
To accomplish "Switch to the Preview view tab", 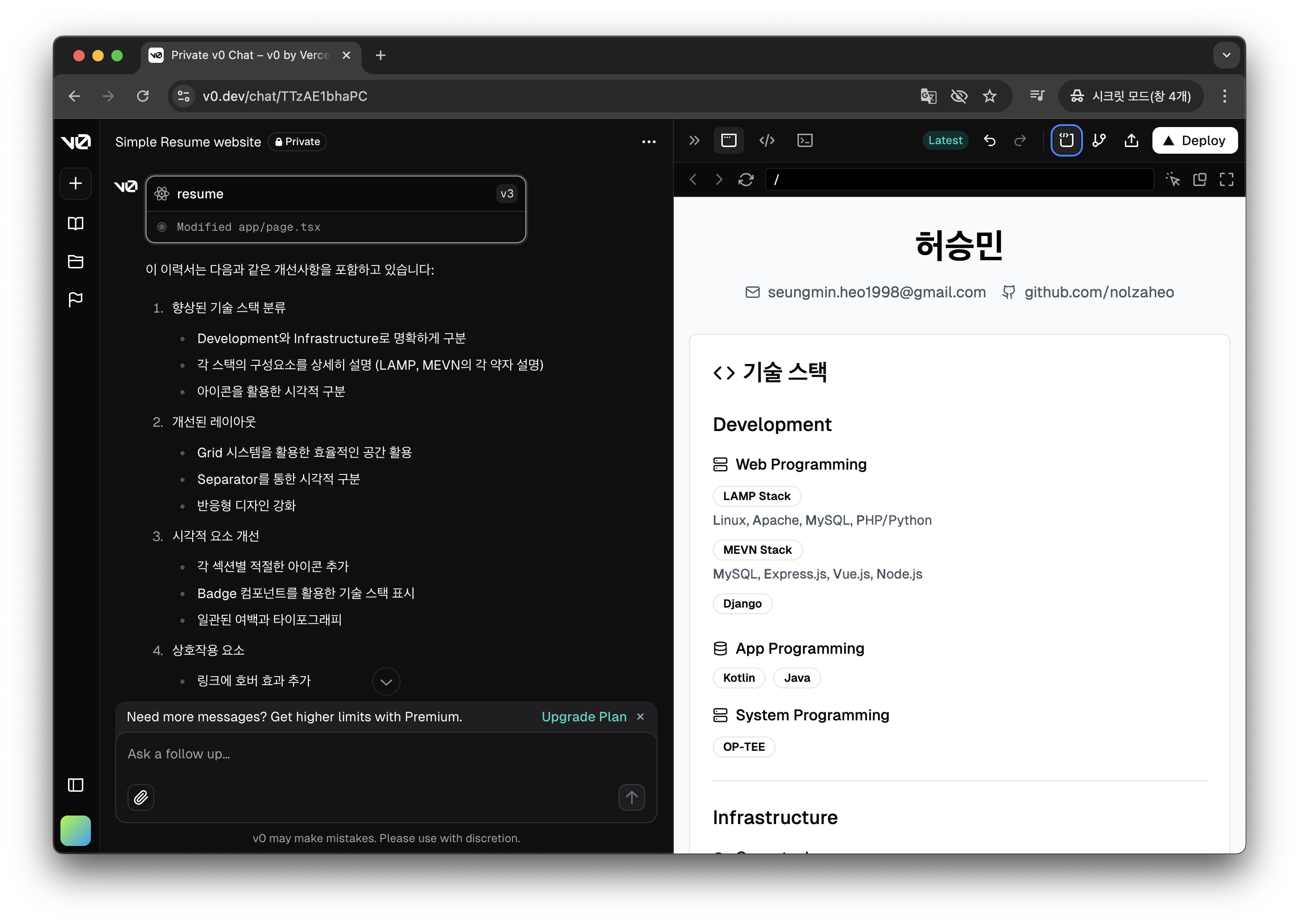I will [x=728, y=140].
